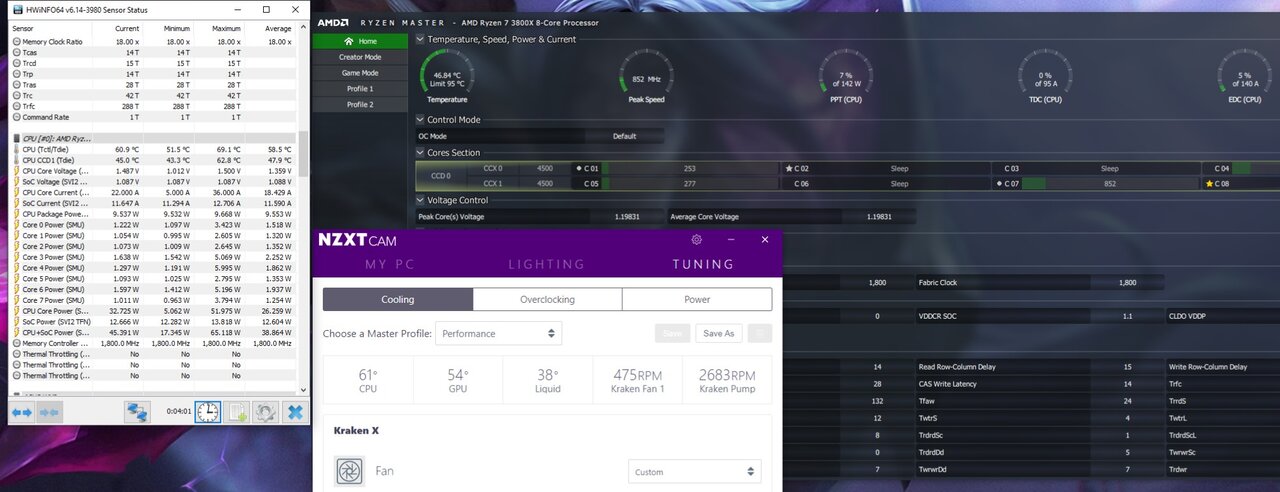Select the Home tab in Ryzen Master
The width and height of the screenshot is (1280, 492).
(360, 41)
